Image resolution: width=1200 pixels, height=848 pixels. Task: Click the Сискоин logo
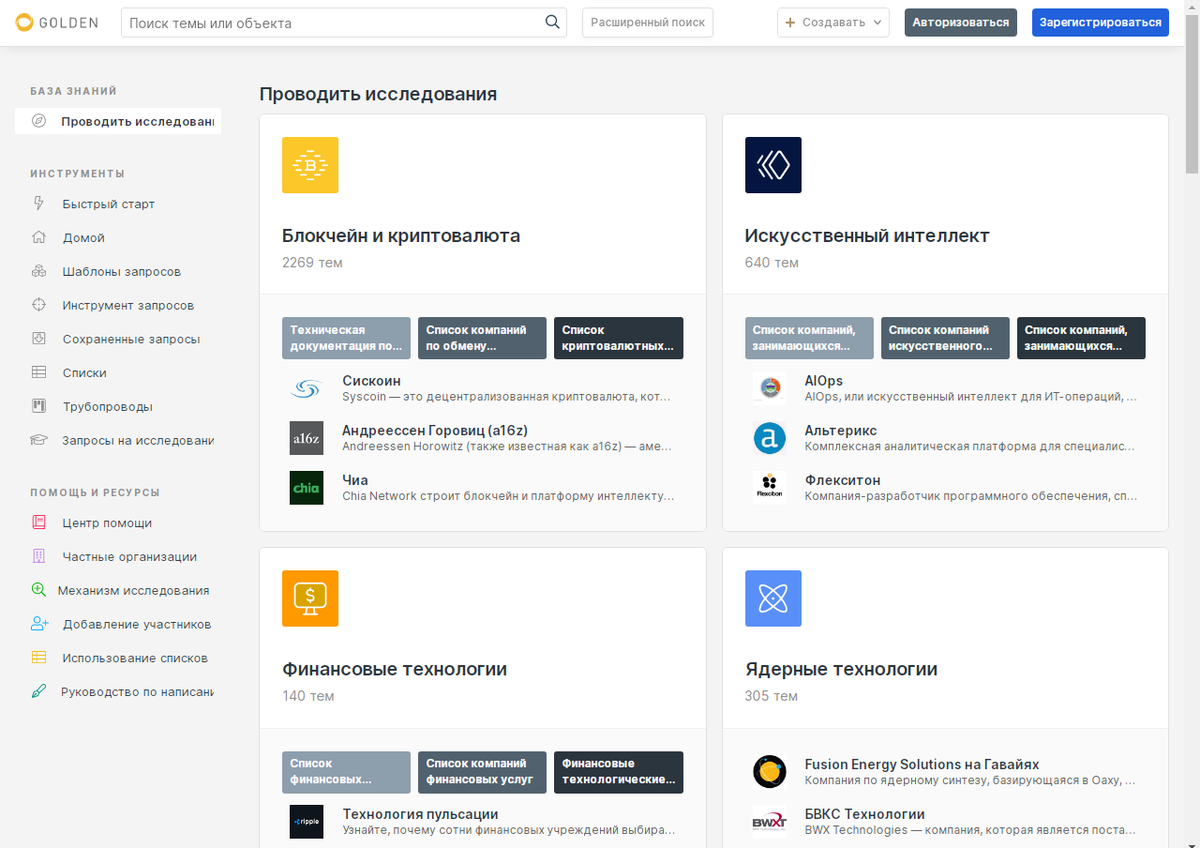306,388
